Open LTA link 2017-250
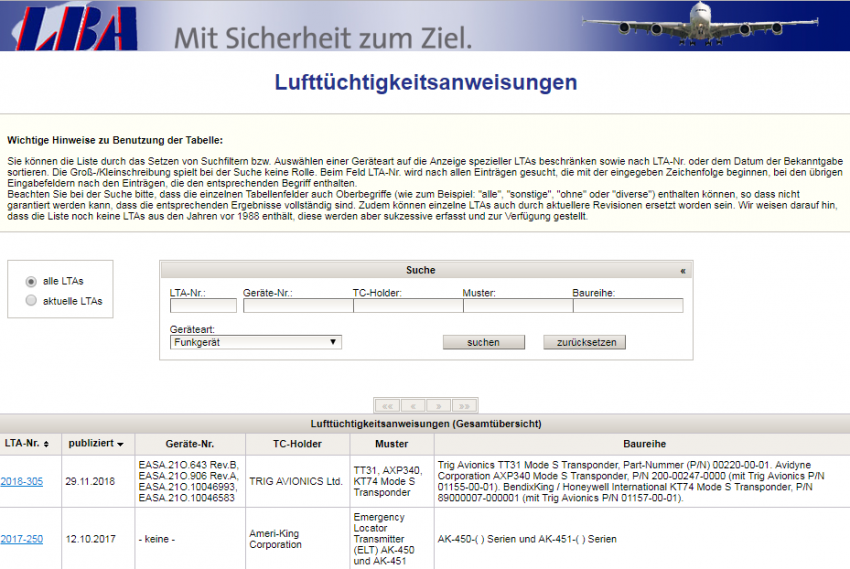 pyautogui.click(x=22, y=539)
